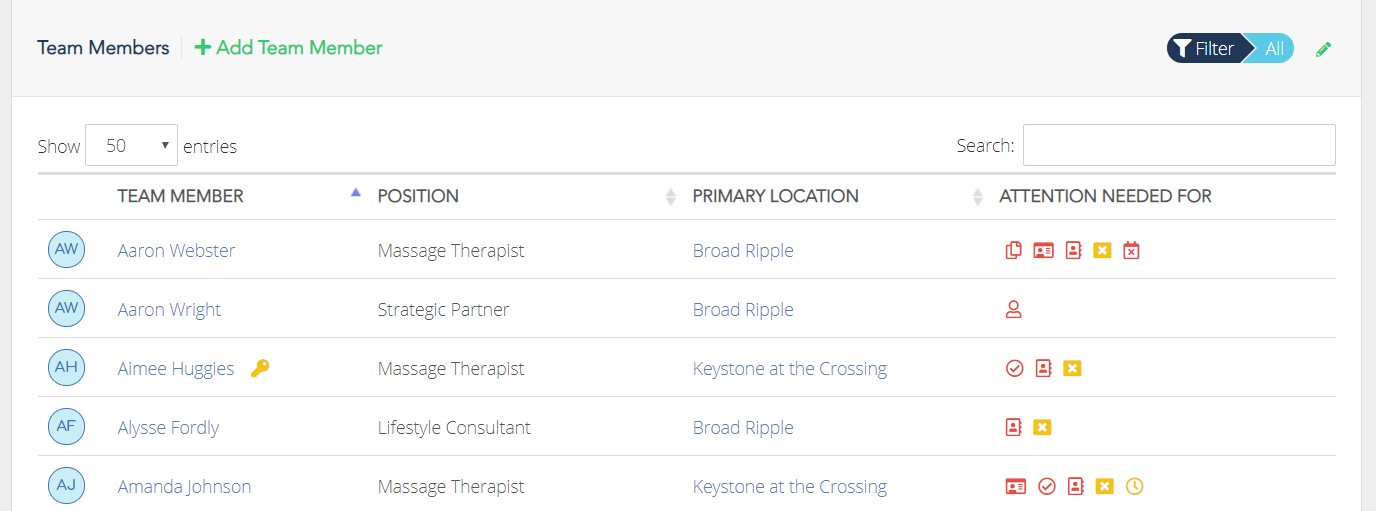
Task: Click Add Team Member link
Action: click(x=288, y=47)
